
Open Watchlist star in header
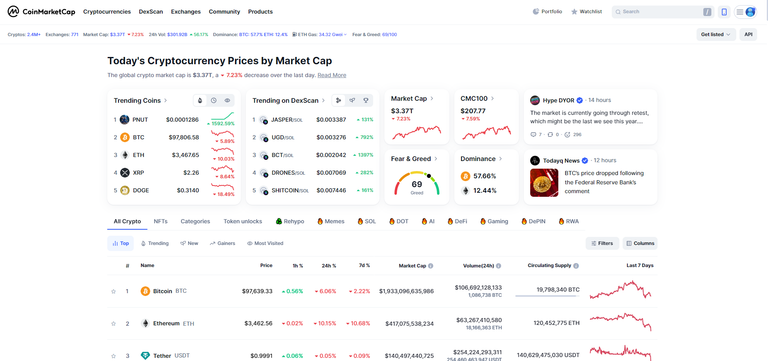(x=574, y=12)
